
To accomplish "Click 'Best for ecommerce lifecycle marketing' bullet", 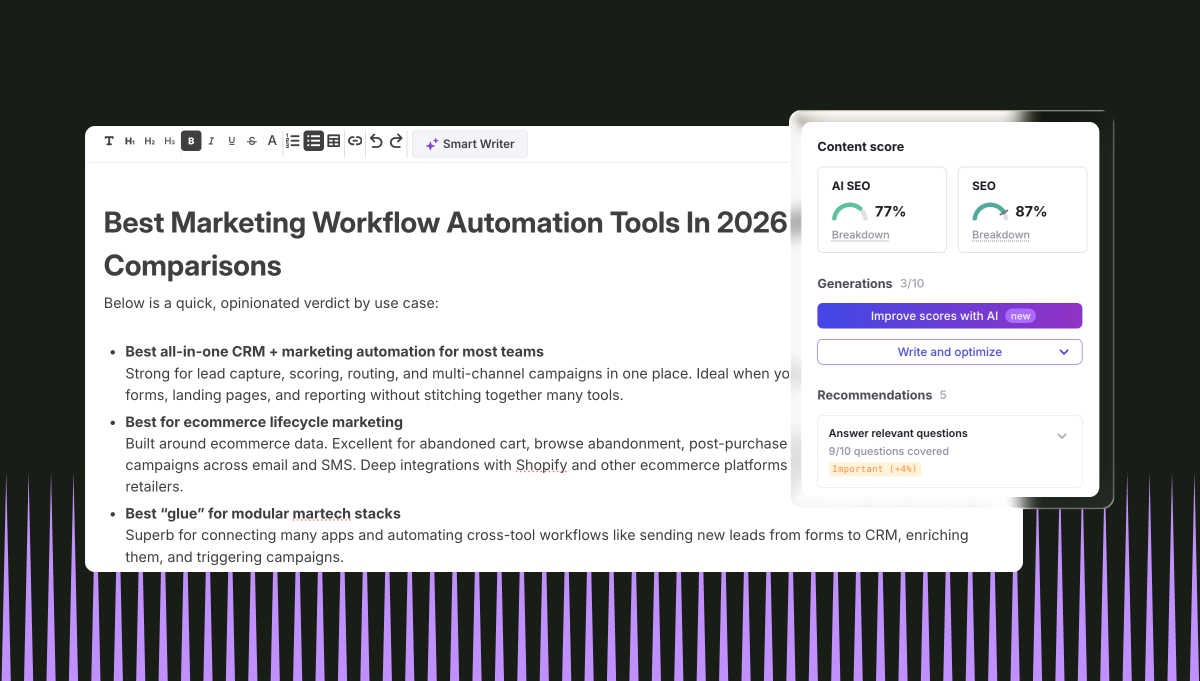I will click(x=264, y=422).
